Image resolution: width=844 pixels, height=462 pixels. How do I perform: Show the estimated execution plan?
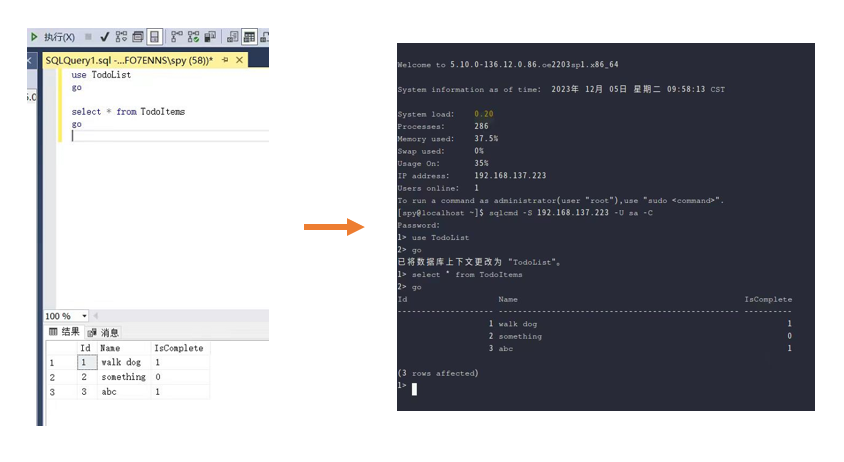(x=121, y=37)
